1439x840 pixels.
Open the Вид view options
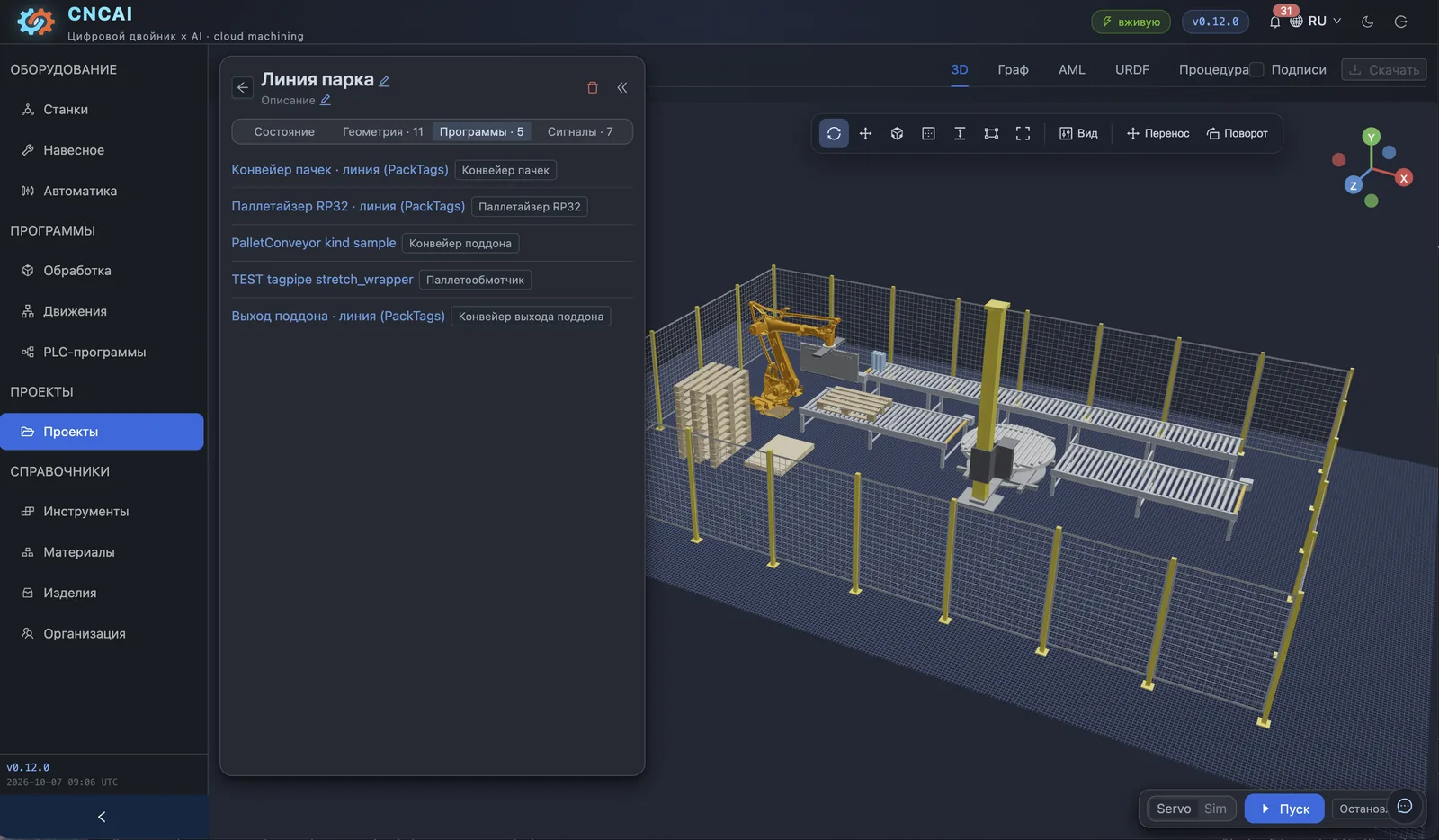(1078, 133)
